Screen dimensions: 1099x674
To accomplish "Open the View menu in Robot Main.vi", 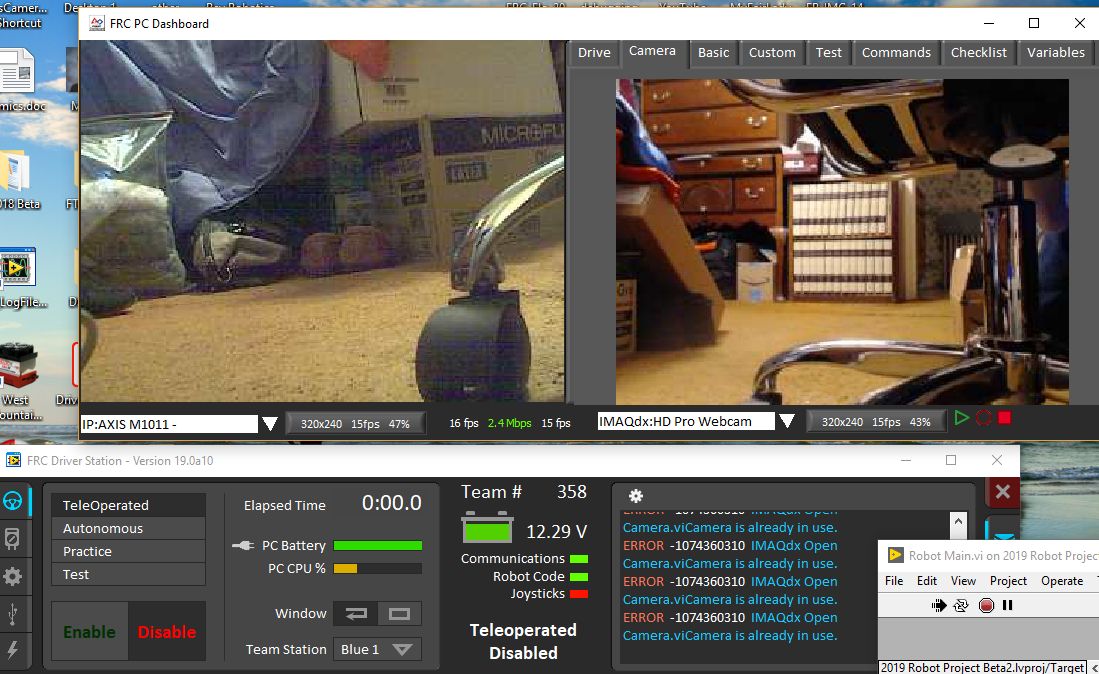I will click(x=963, y=581).
